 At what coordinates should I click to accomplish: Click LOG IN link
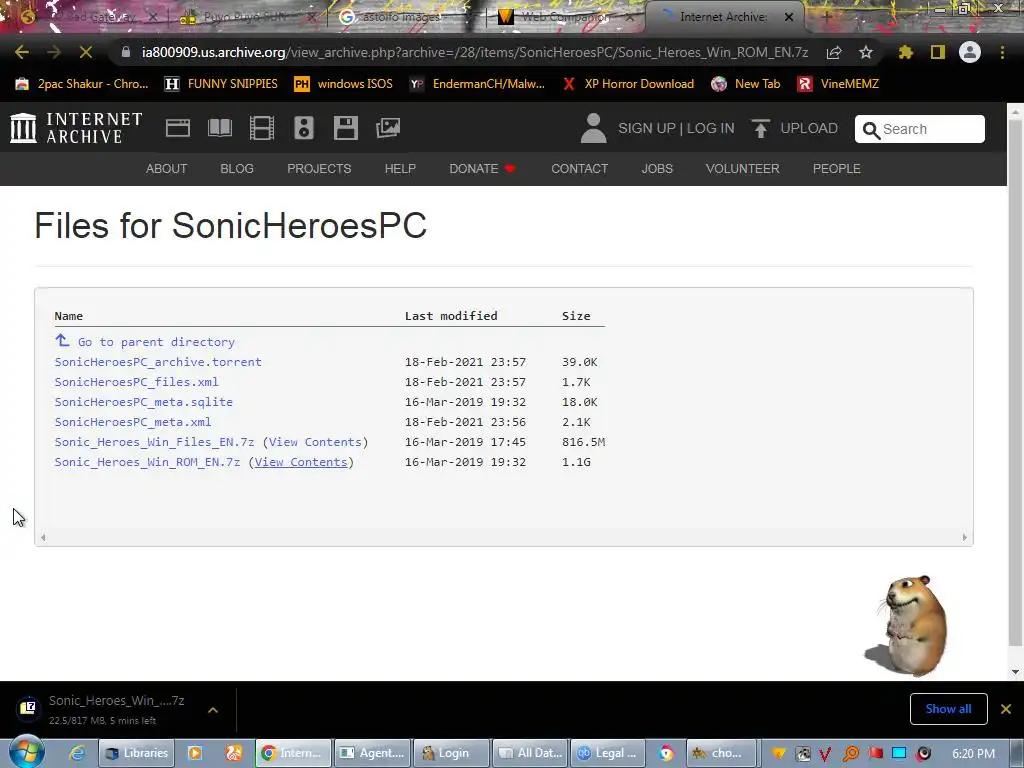pos(711,128)
